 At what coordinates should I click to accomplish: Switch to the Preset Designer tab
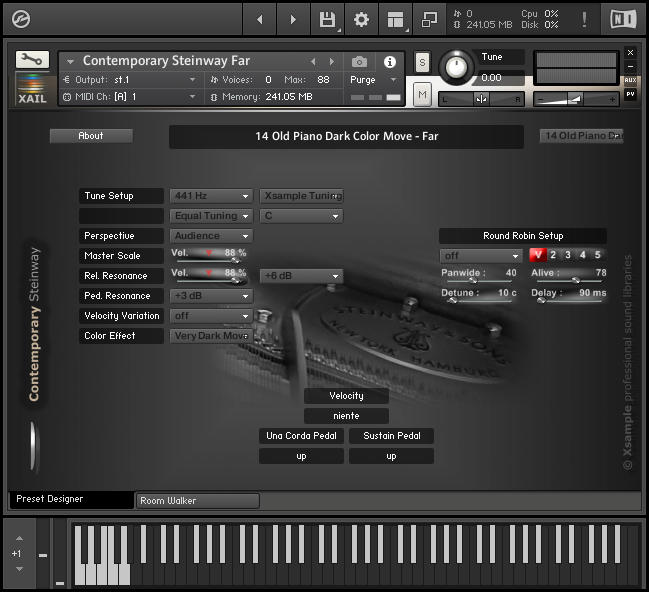click(70, 499)
